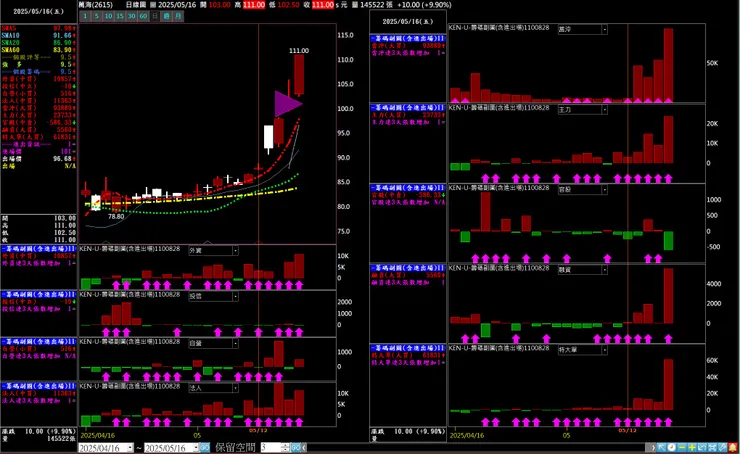Open the 自營 indicator dropdown

235,344
